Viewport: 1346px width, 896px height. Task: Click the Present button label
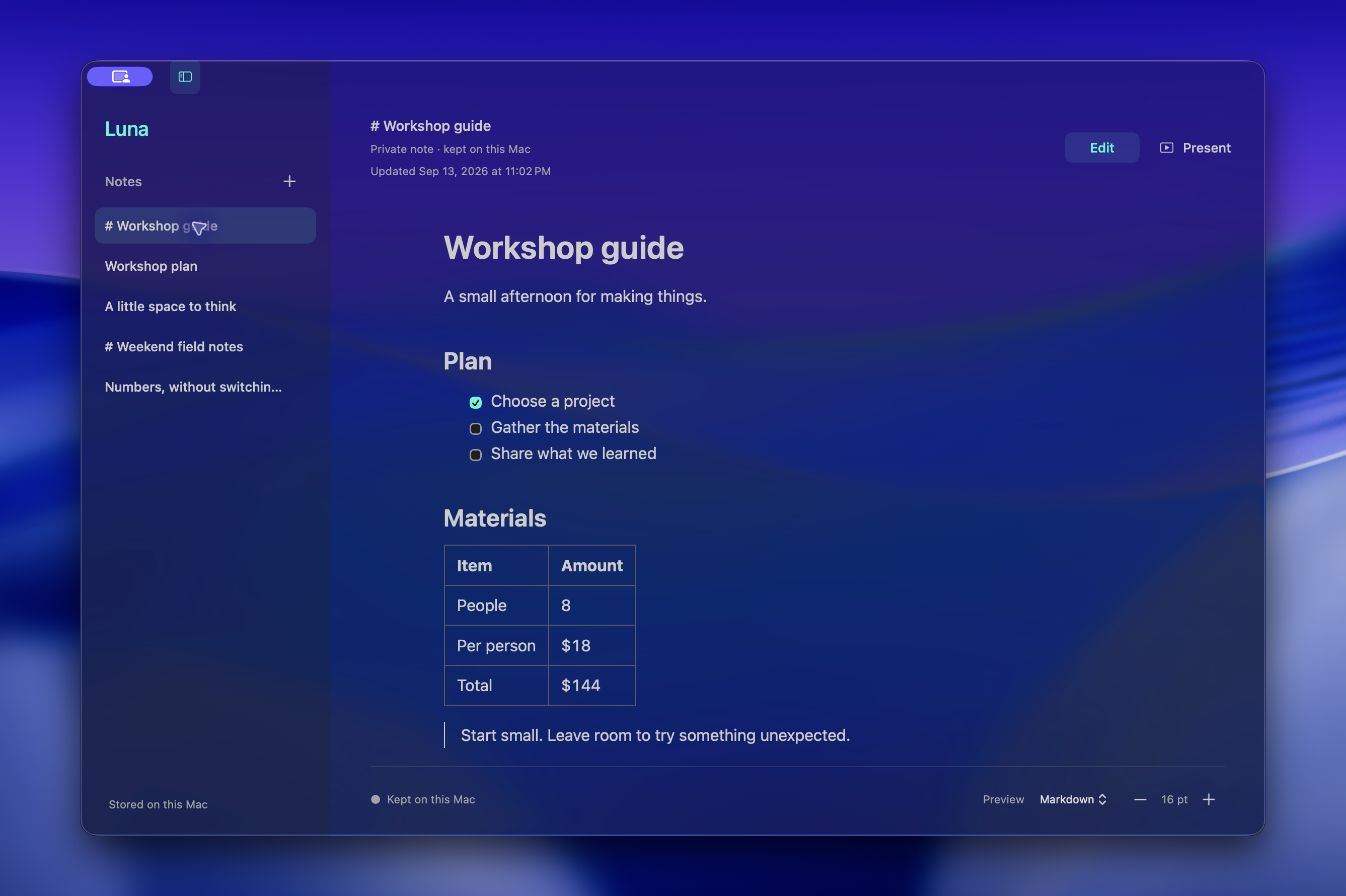1207,148
